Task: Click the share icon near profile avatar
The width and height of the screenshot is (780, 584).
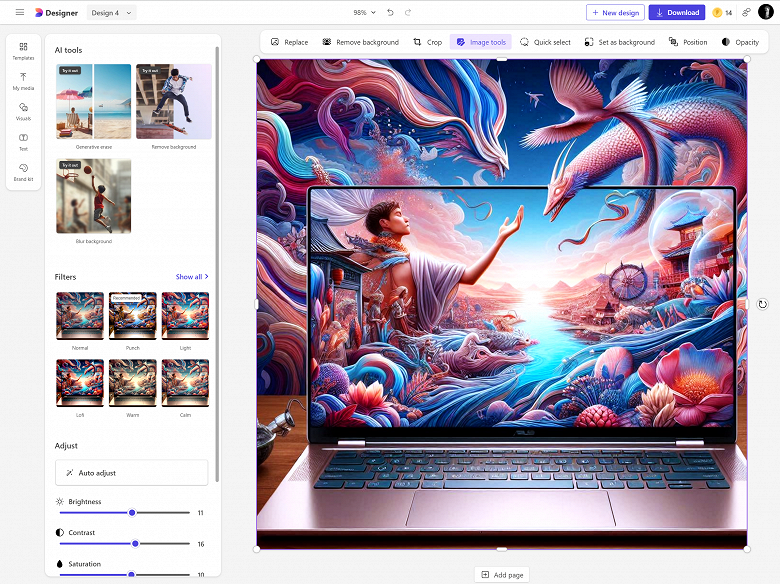Action: [x=746, y=12]
